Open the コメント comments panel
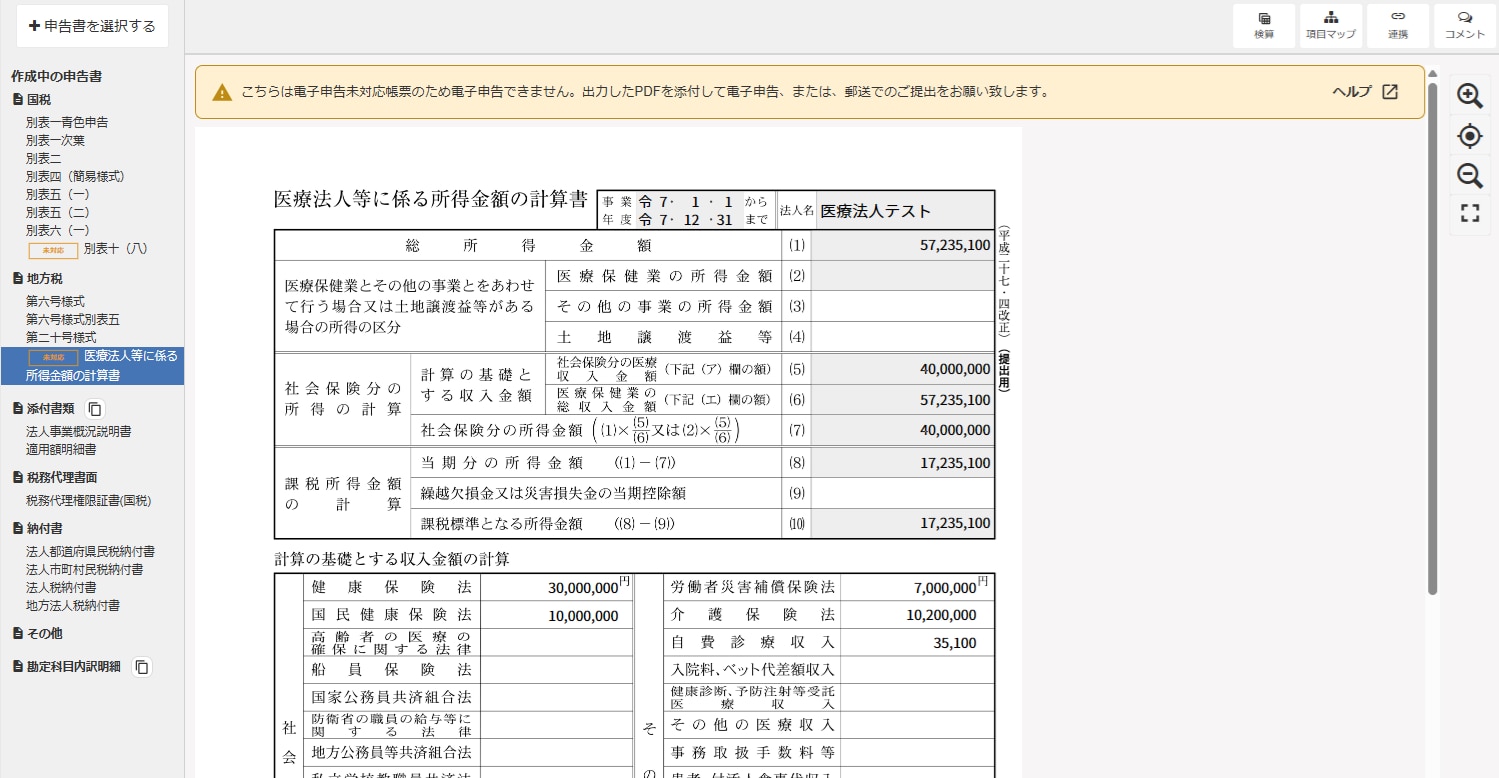The width and height of the screenshot is (1499, 778). 1464,25
